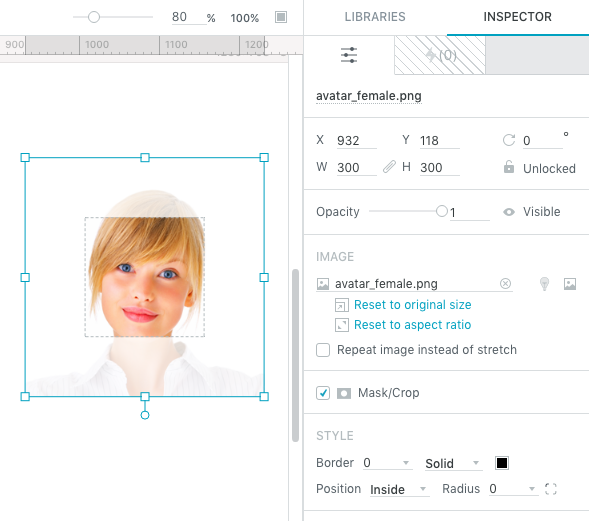Toggle the Visible eye icon

509,212
